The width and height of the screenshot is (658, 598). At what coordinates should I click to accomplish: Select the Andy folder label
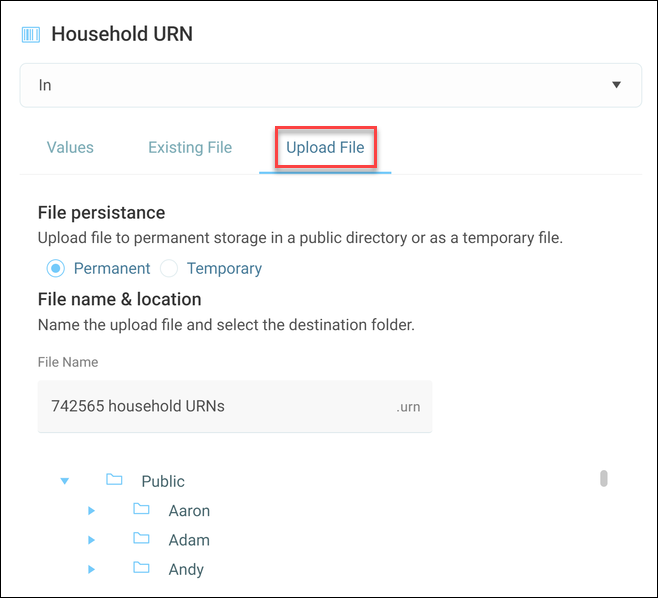coord(186,569)
